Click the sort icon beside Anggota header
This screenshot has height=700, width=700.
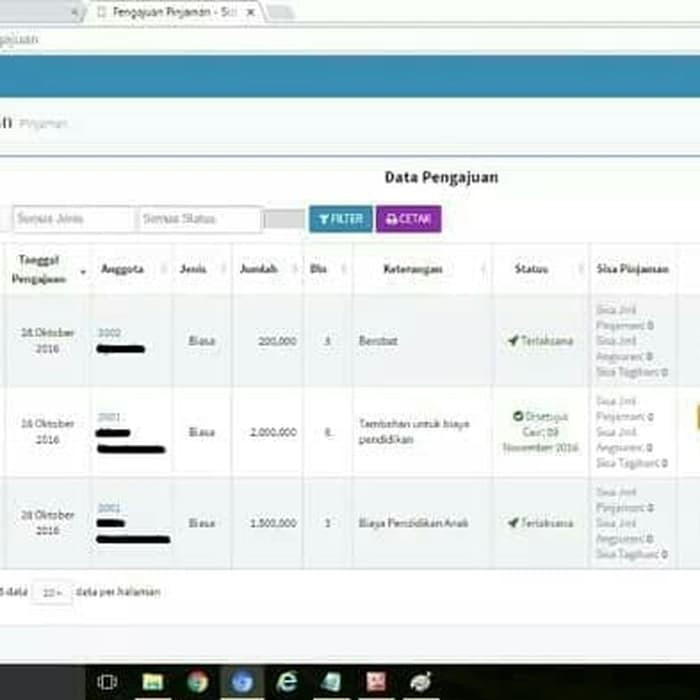[x=164, y=269]
